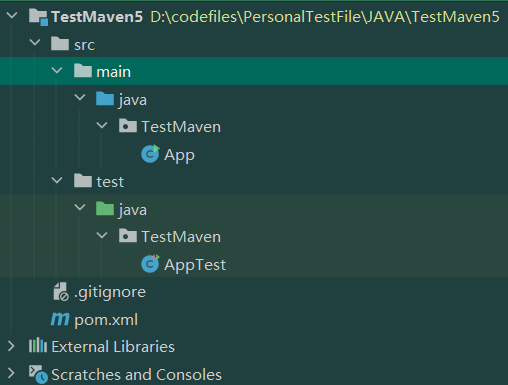Collapse the TestMaven5 project root
This screenshot has width=508, height=385.
pyautogui.click(x=12, y=15)
